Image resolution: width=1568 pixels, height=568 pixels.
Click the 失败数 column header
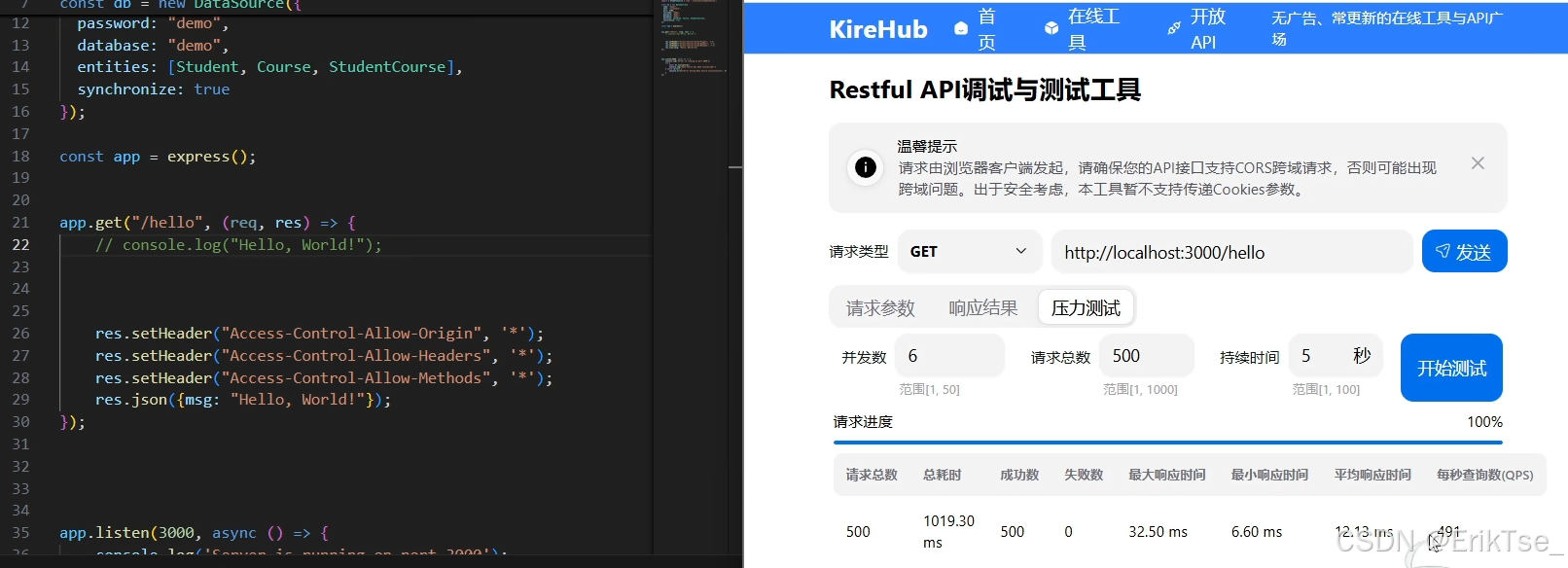click(x=1084, y=475)
